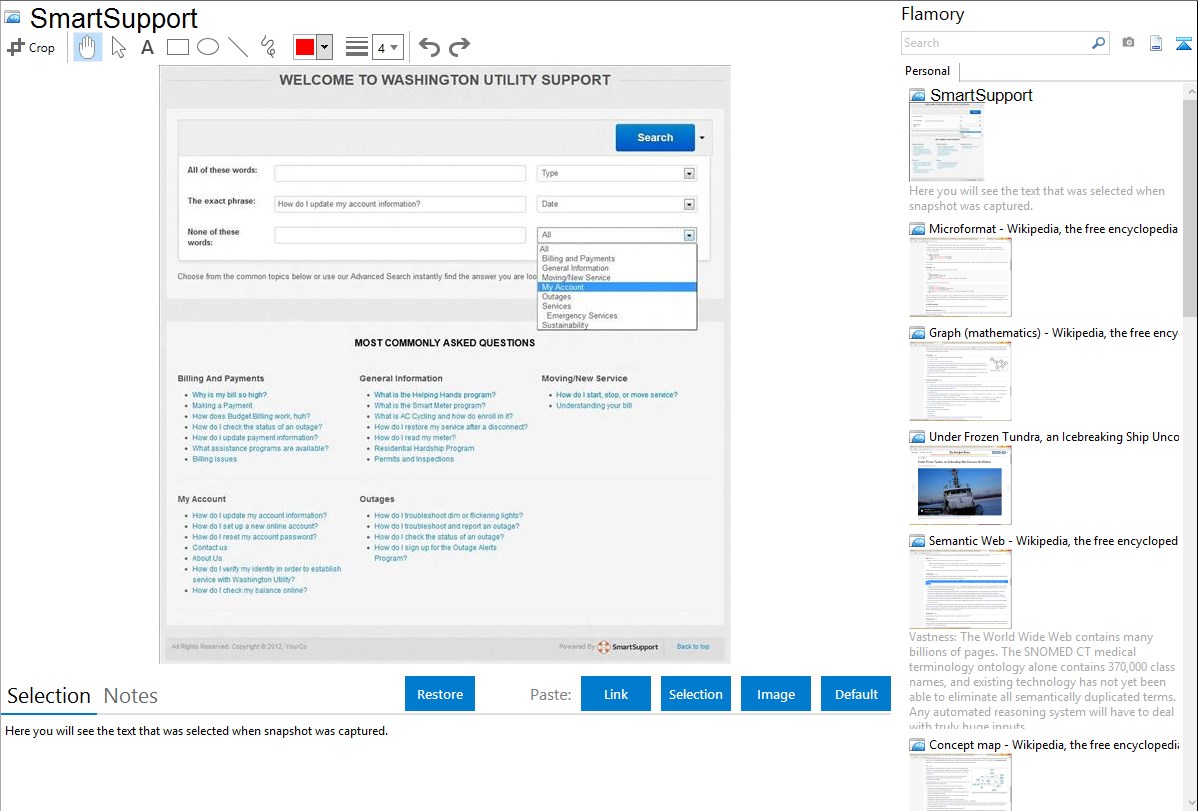
Task: Open the line thickness dropdown
Action: (x=387, y=47)
